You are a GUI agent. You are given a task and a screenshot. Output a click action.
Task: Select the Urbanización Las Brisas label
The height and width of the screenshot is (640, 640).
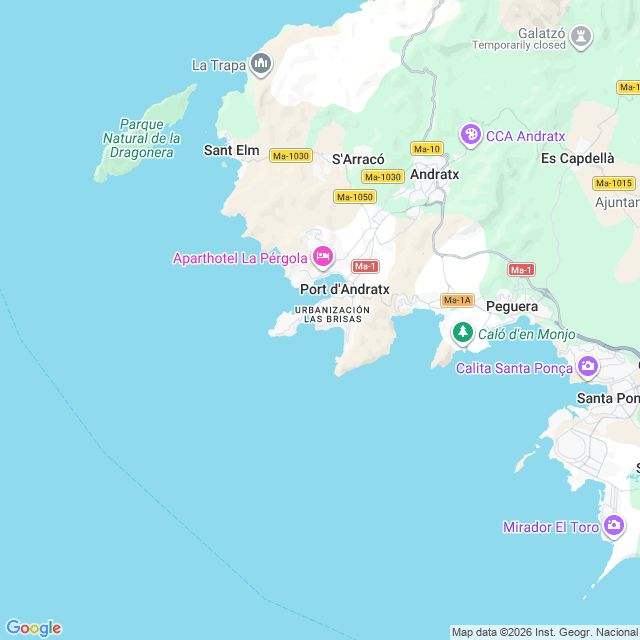(332, 314)
